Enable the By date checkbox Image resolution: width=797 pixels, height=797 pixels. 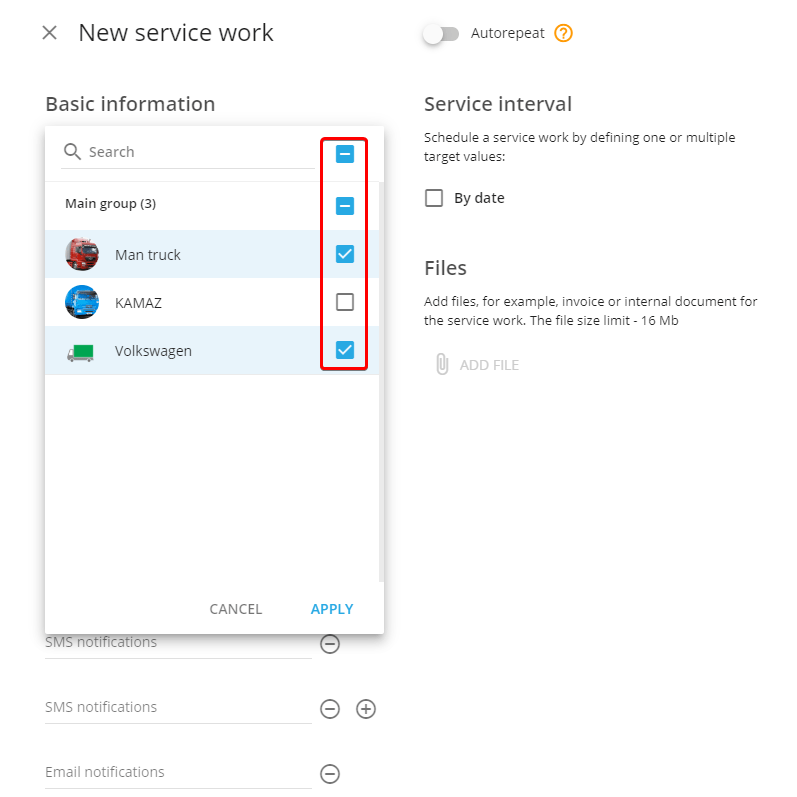pyautogui.click(x=434, y=198)
